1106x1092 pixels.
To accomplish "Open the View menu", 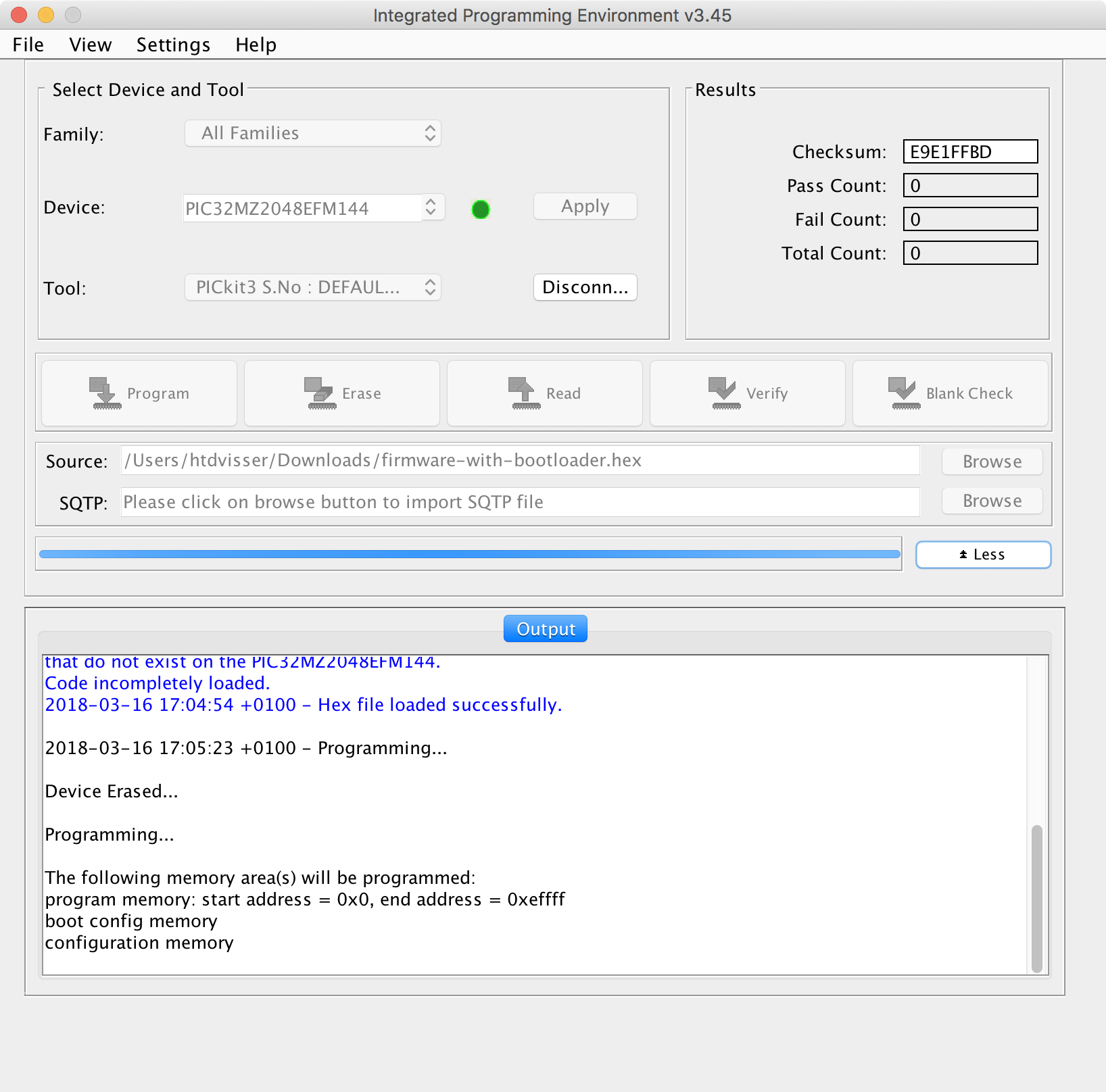I will pos(91,45).
